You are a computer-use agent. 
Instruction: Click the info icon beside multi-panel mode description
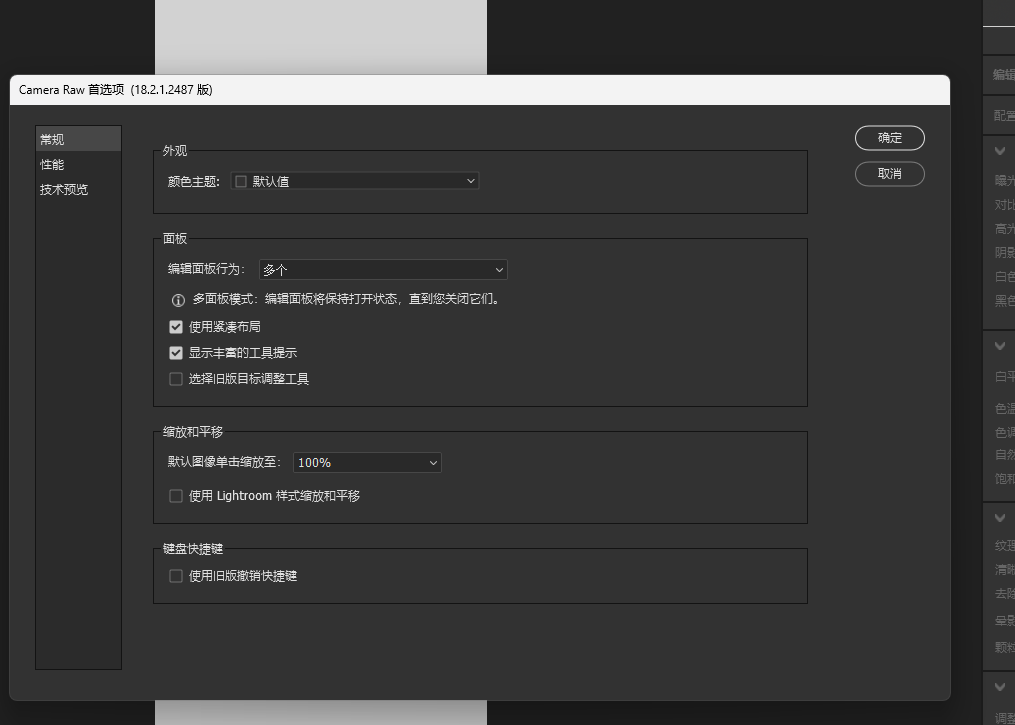click(178, 300)
